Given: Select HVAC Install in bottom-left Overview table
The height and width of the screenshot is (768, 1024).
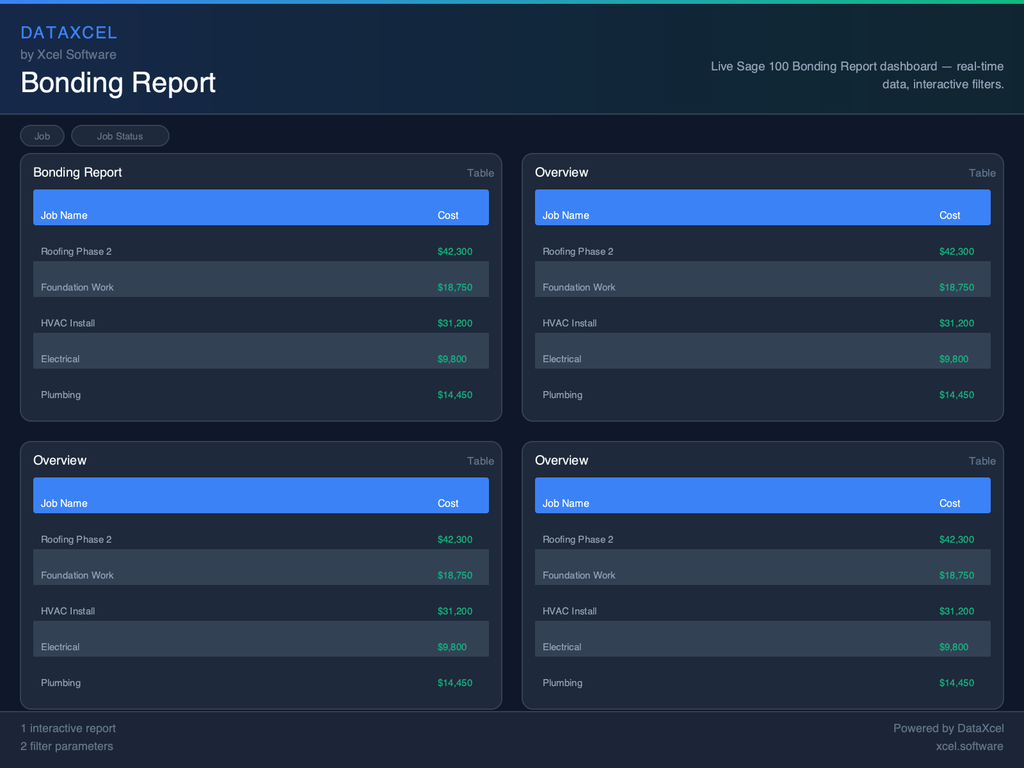Looking at the screenshot, I should click(x=68, y=611).
